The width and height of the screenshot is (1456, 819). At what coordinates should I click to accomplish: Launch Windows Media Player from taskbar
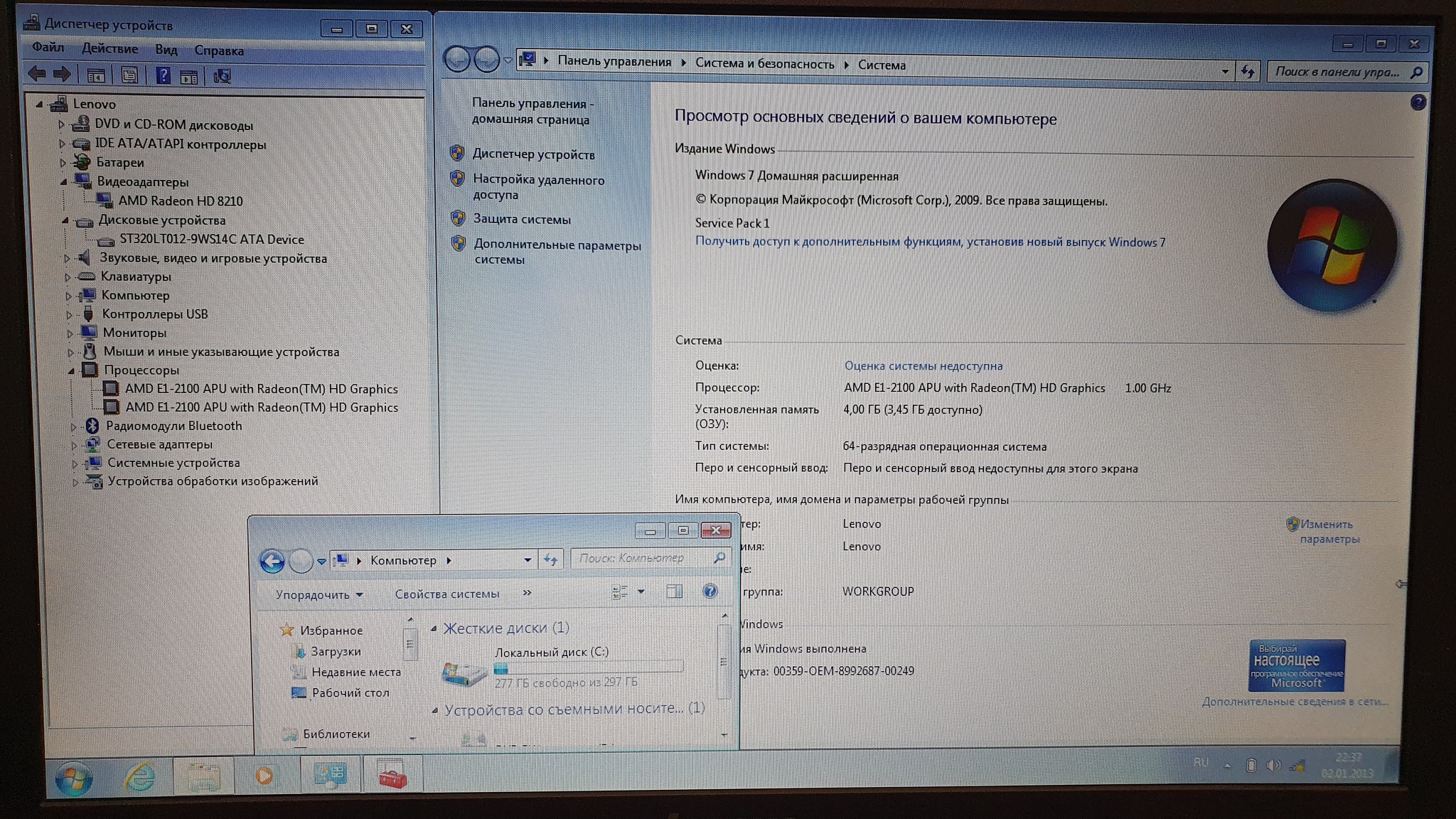coord(264,775)
